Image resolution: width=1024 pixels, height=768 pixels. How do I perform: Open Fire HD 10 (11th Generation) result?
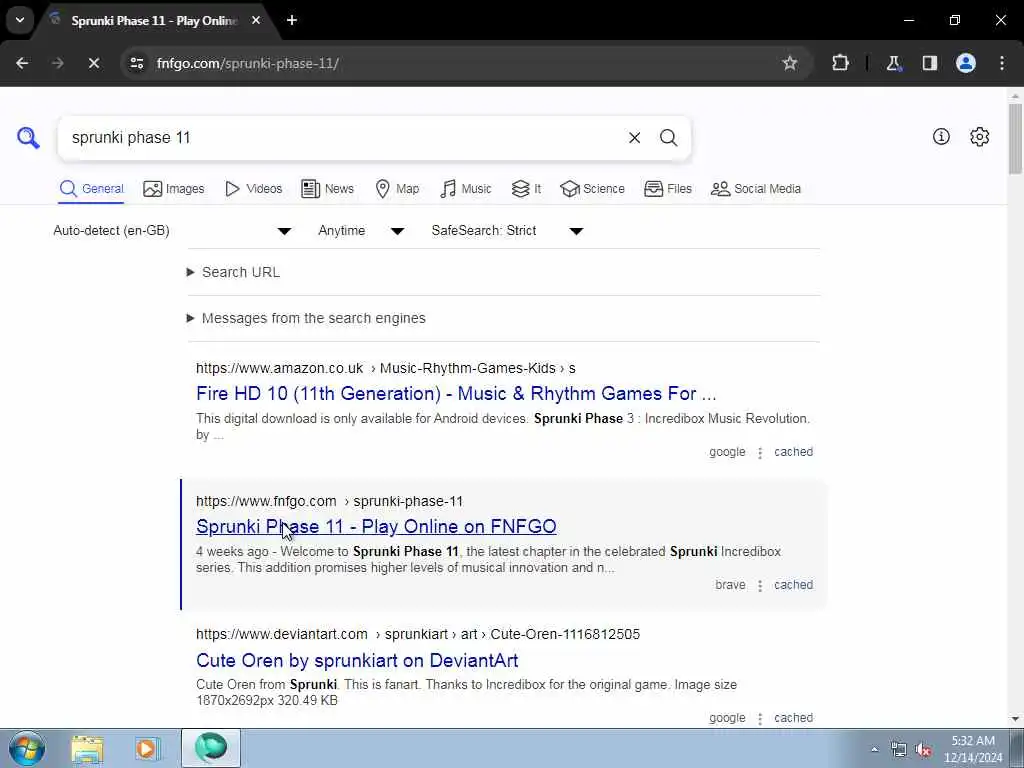tap(456, 394)
